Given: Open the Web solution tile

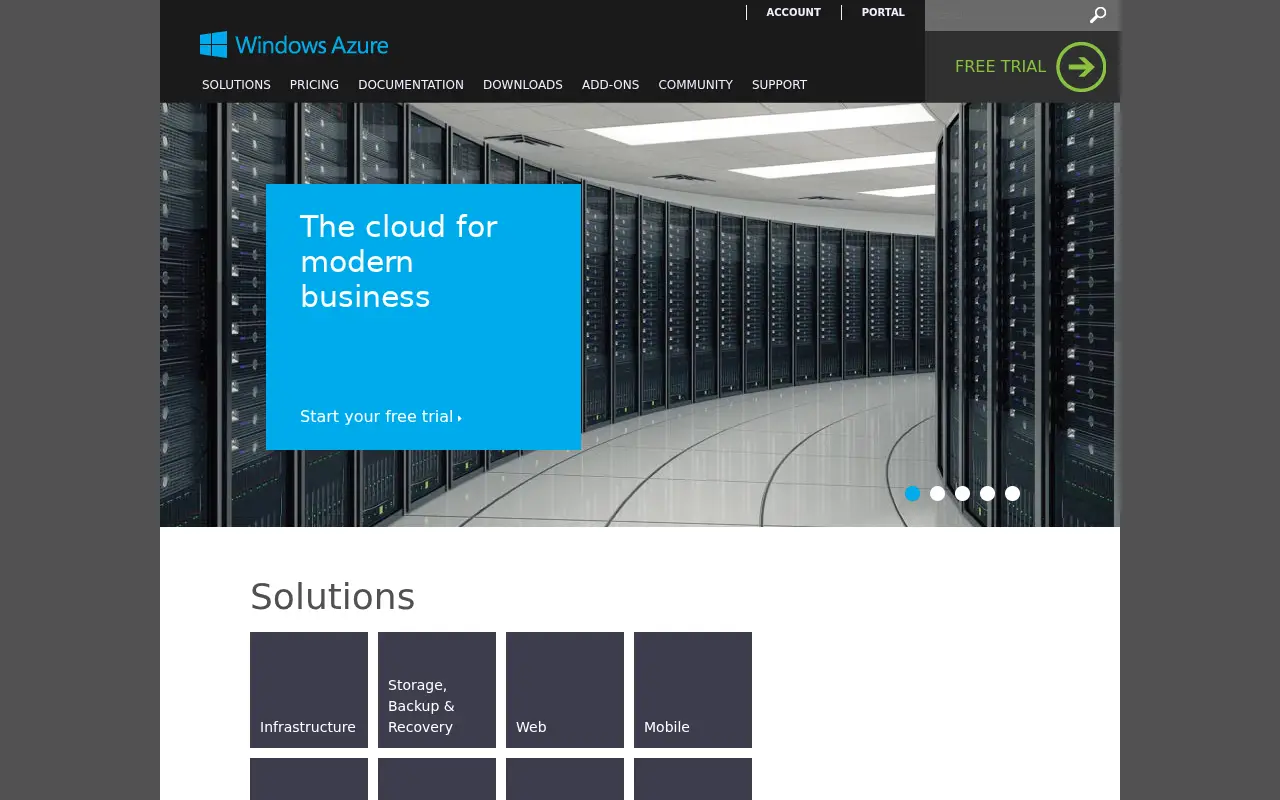Looking at the screenshot, I should point(565,690).
